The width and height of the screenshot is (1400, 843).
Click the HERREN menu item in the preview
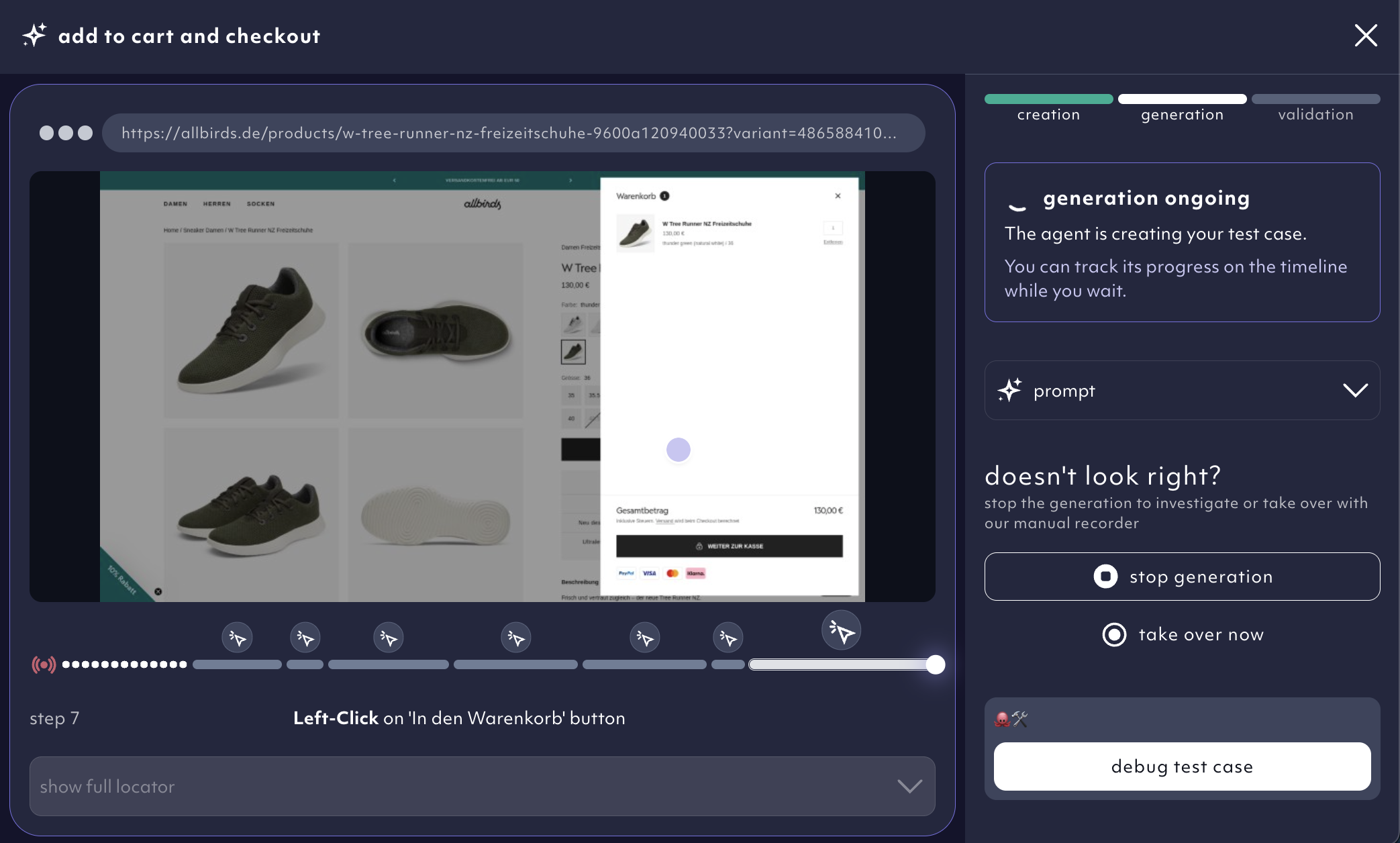coord(217,204)
